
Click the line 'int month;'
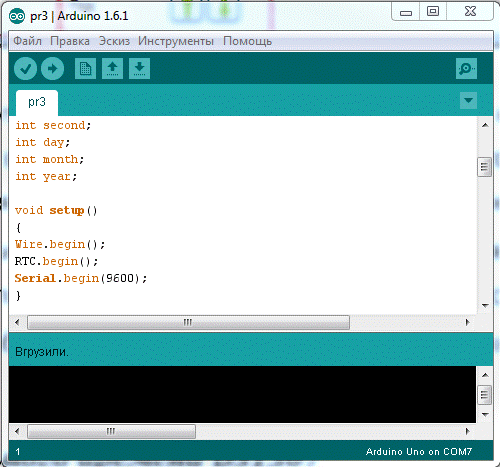point(49,159)
